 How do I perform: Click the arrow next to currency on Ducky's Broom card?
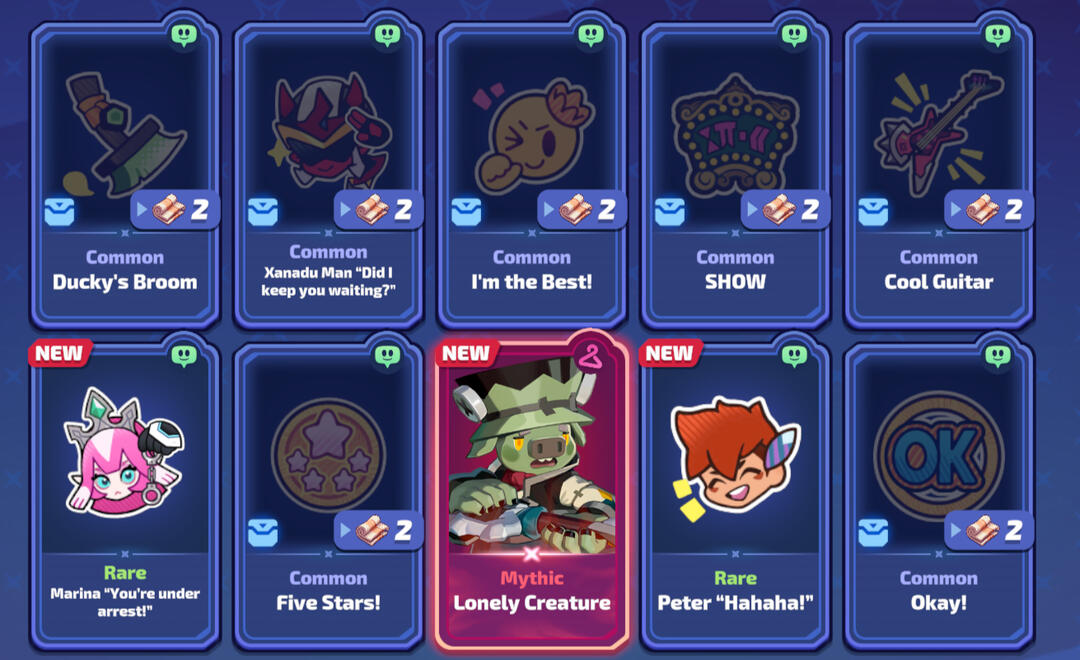(141, 209)
